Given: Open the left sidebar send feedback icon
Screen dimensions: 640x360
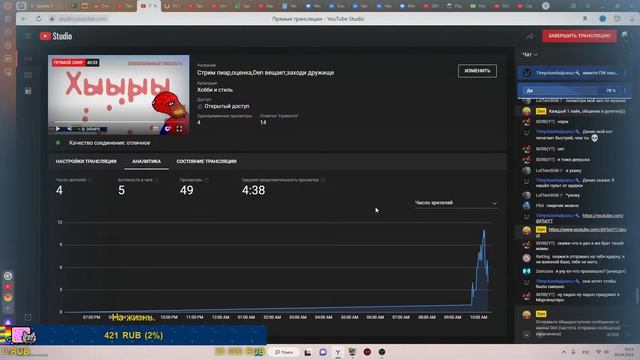Looking at the screenshot, I should pyautogui.click(x=28, y=317).
